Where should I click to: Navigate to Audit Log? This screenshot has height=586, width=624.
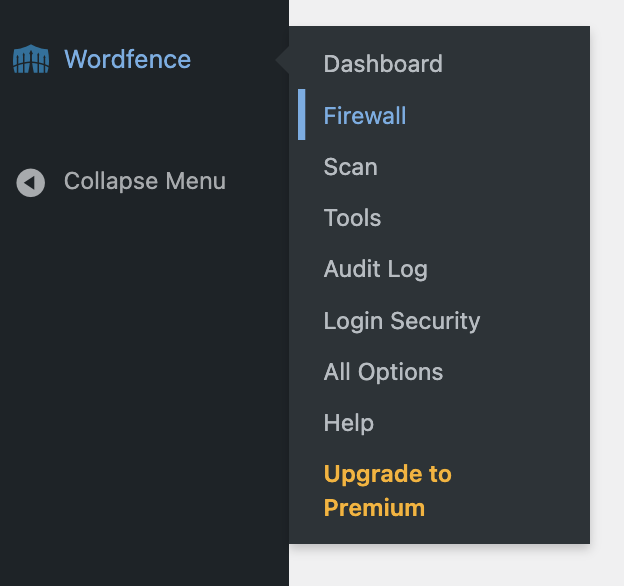[x=375, y=269]
